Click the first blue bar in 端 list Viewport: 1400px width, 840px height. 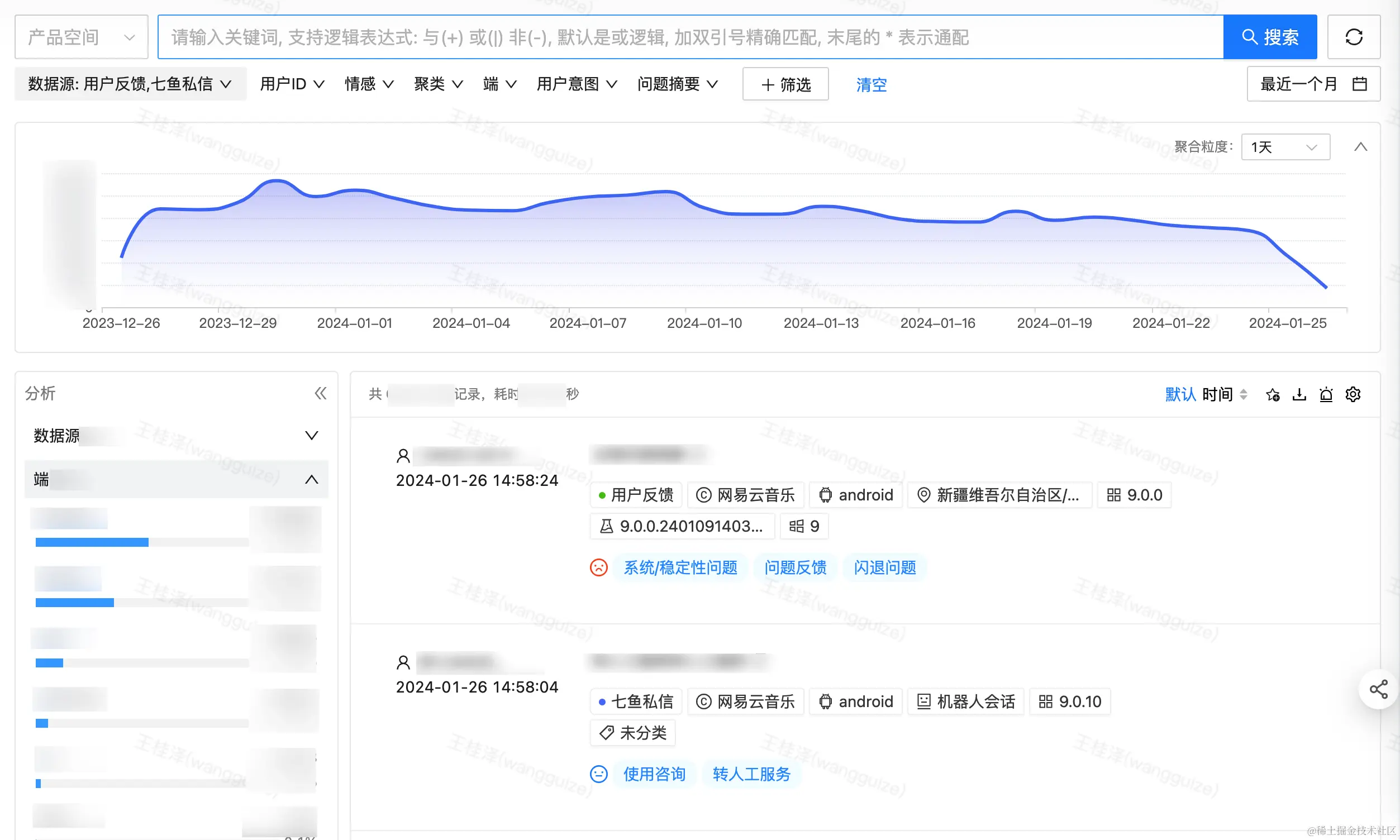(92, 542)
